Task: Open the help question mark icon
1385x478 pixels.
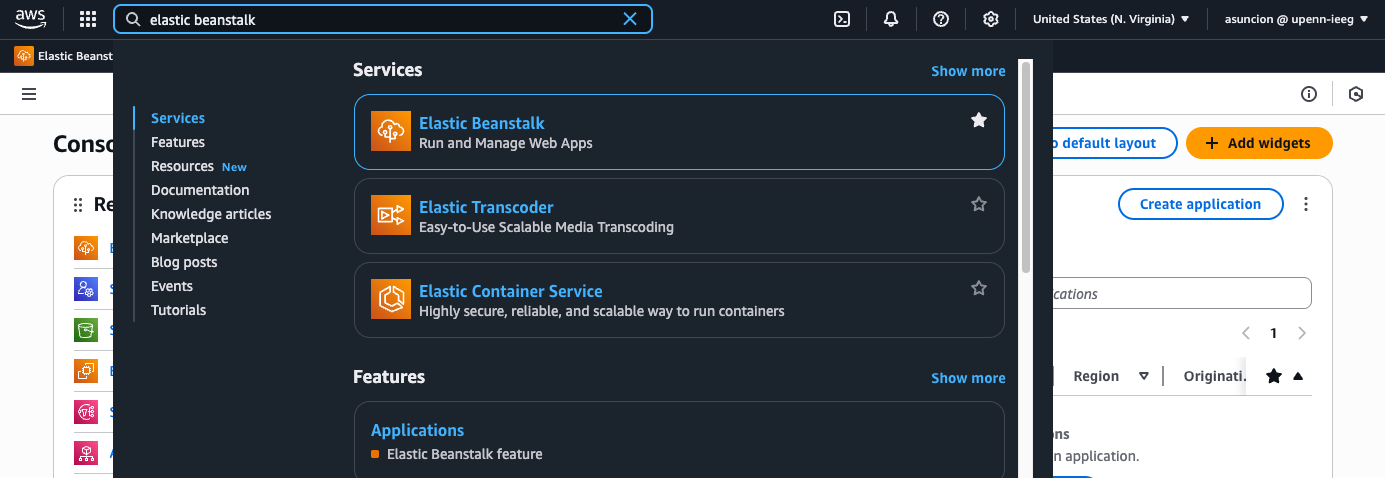Action: 941,19
